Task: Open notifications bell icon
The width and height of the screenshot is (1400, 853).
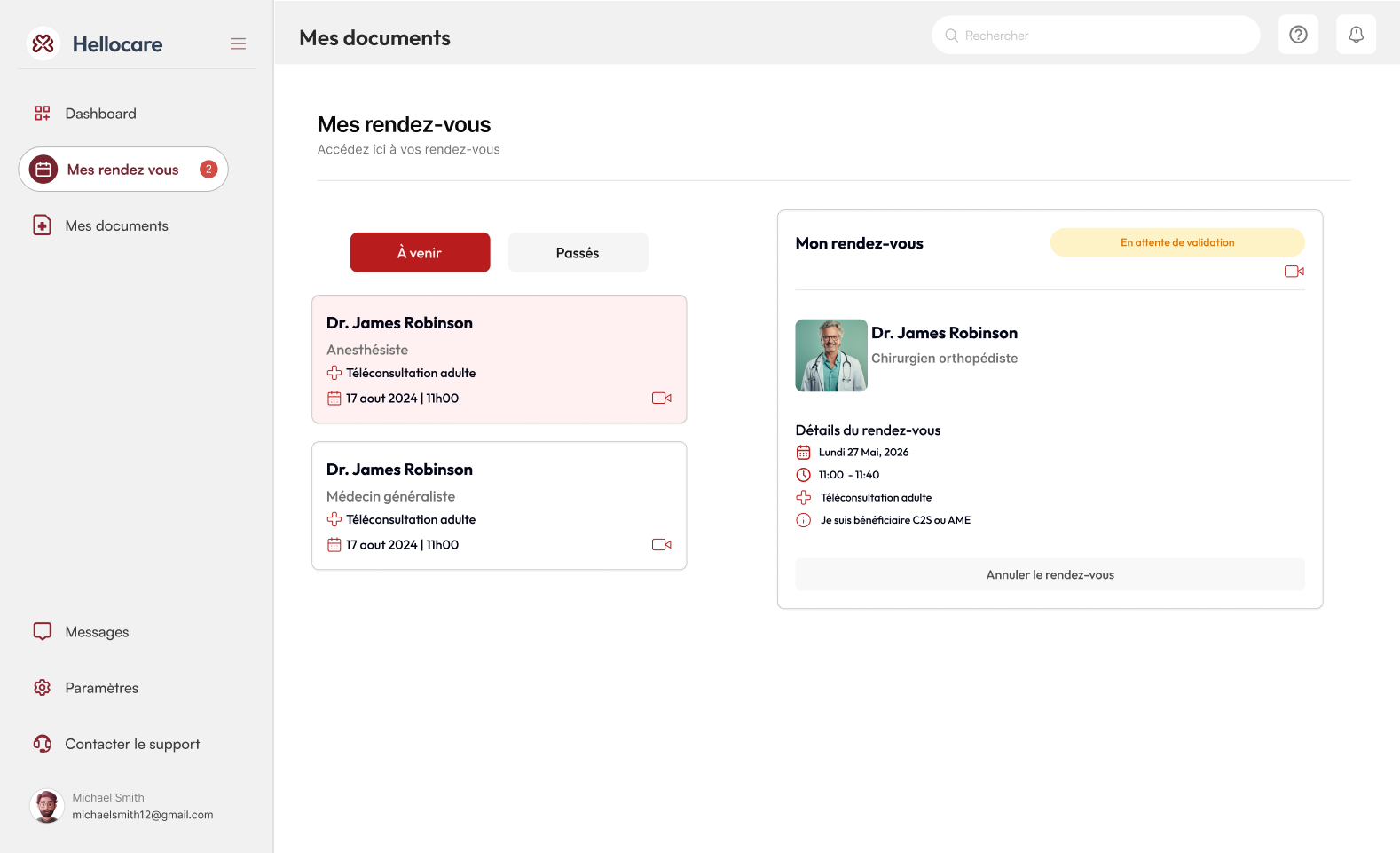Action: pos(1356,35)
